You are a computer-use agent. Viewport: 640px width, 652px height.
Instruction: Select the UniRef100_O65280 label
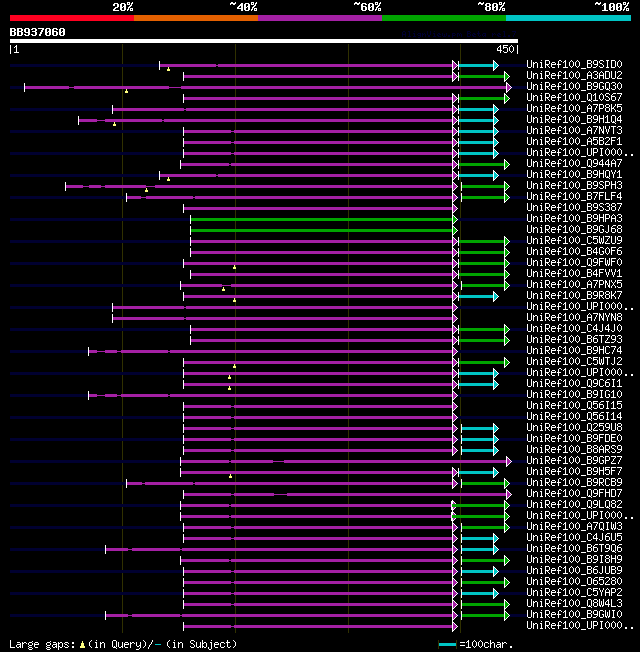click(x=574, y=581)
